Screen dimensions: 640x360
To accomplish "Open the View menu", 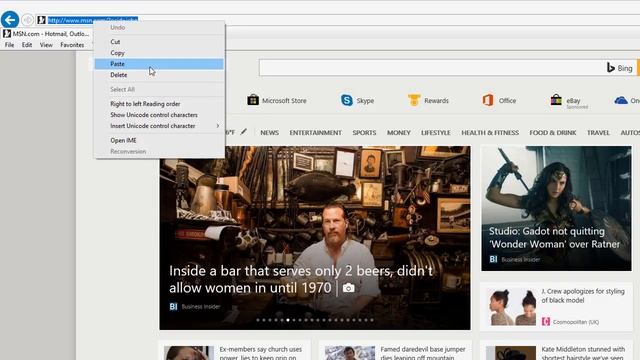I will click(x=46, y=45).
